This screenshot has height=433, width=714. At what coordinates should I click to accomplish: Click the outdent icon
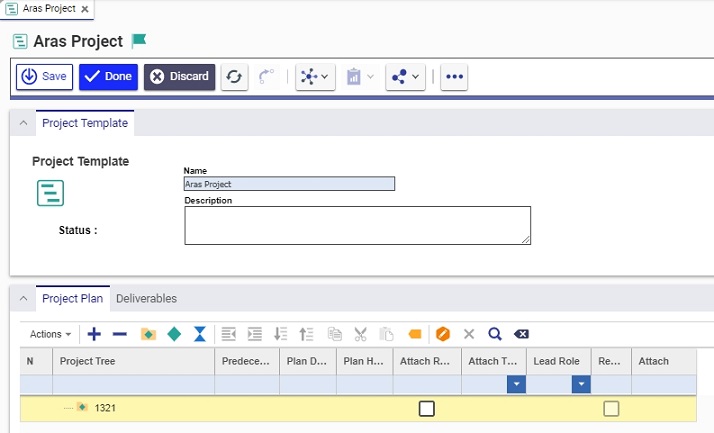[229, 334]
